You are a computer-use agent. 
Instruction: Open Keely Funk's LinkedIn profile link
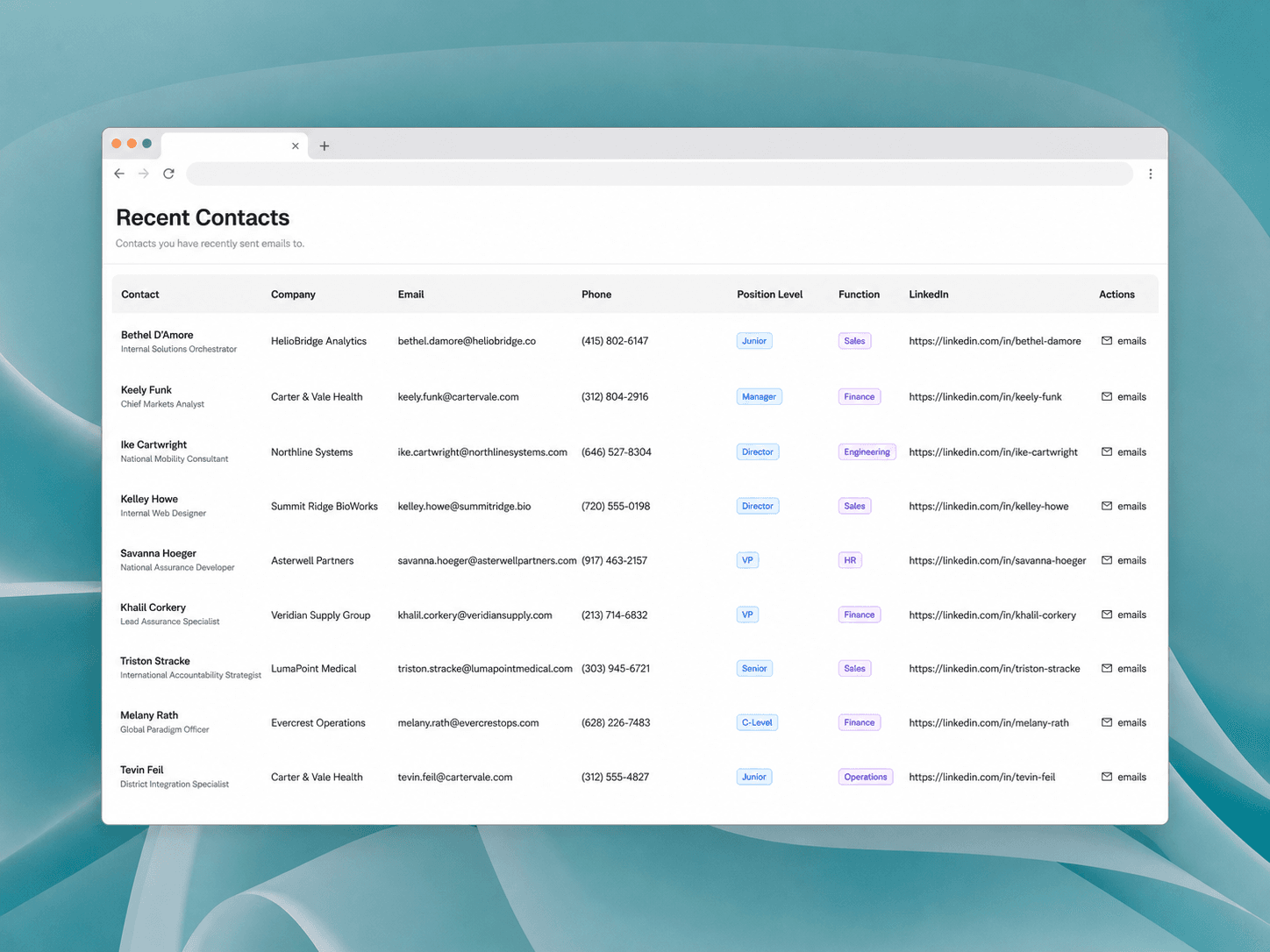tap(985, 397)
